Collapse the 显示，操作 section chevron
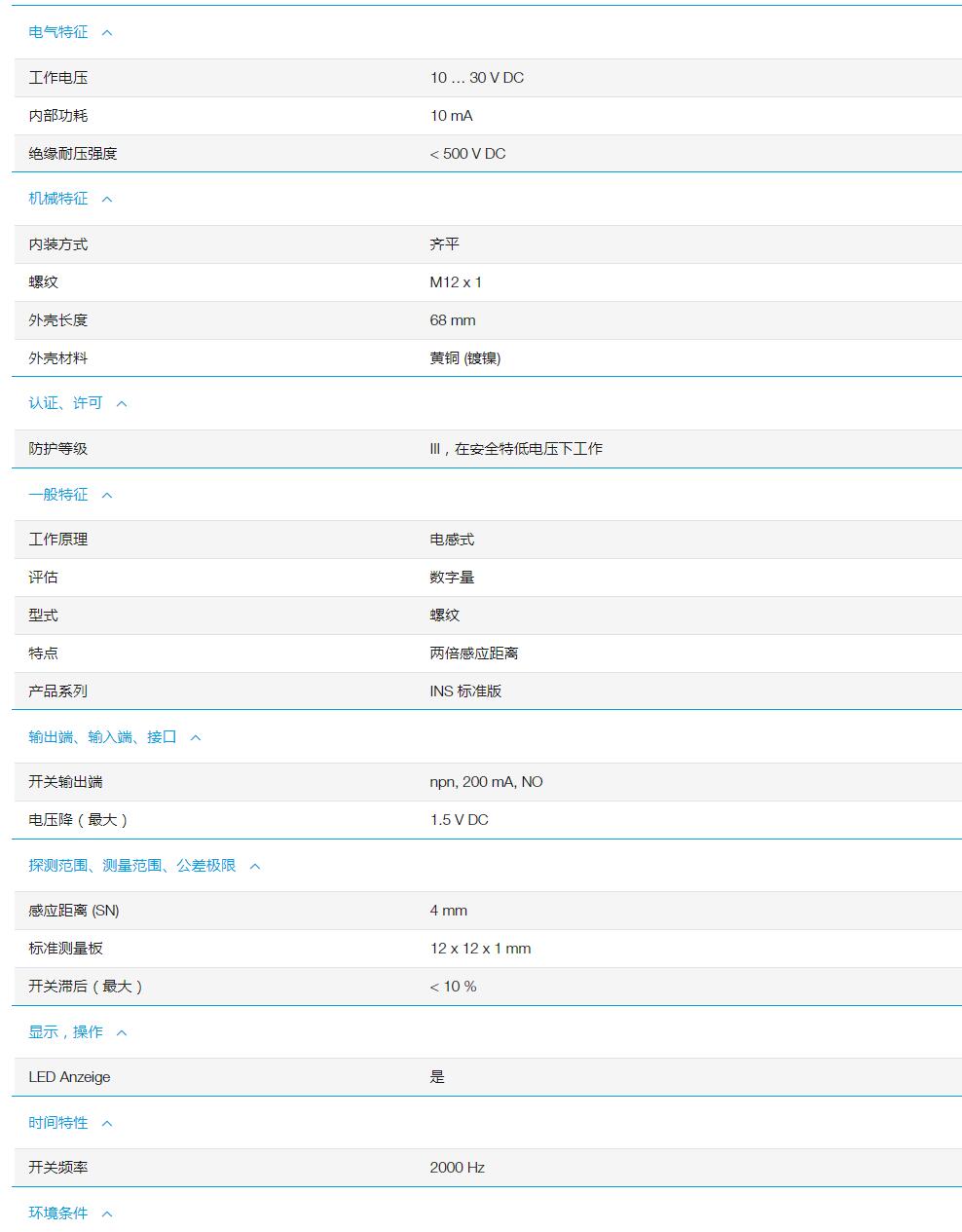The image size is (962, 1232). pyautogui.click(x=122, y=1032)
